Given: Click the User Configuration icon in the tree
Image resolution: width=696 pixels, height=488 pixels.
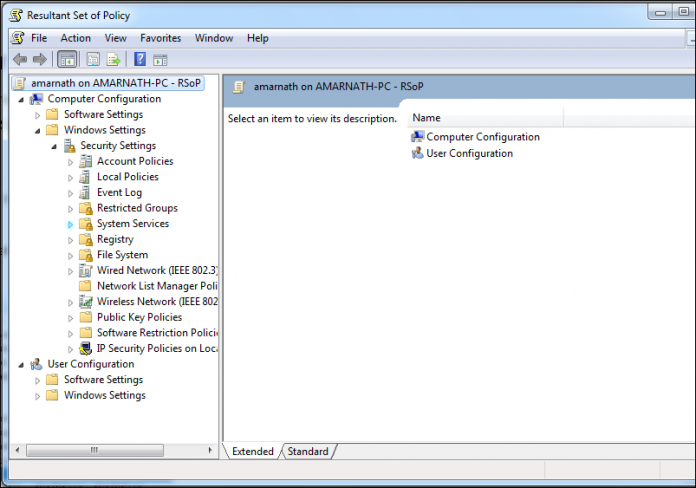Looking at the screenshot, I should pyautogui.click(x=36, y=364).
